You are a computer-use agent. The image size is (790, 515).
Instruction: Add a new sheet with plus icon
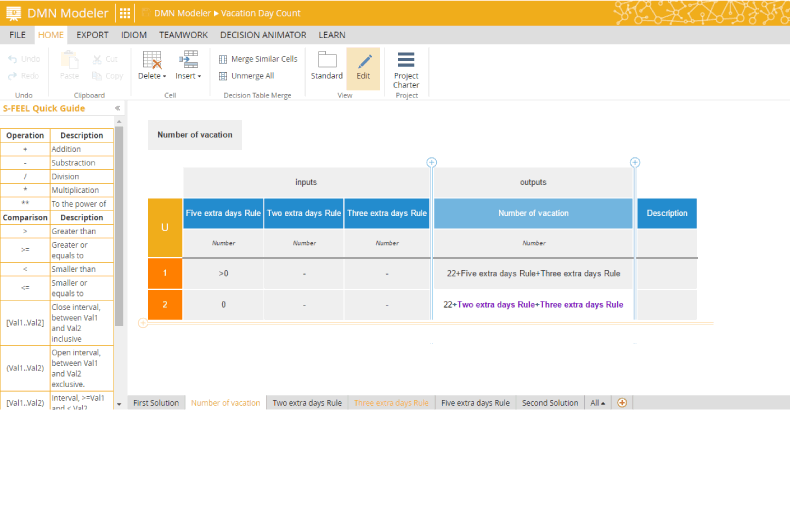pyautogui.click(x=622, y=403)
